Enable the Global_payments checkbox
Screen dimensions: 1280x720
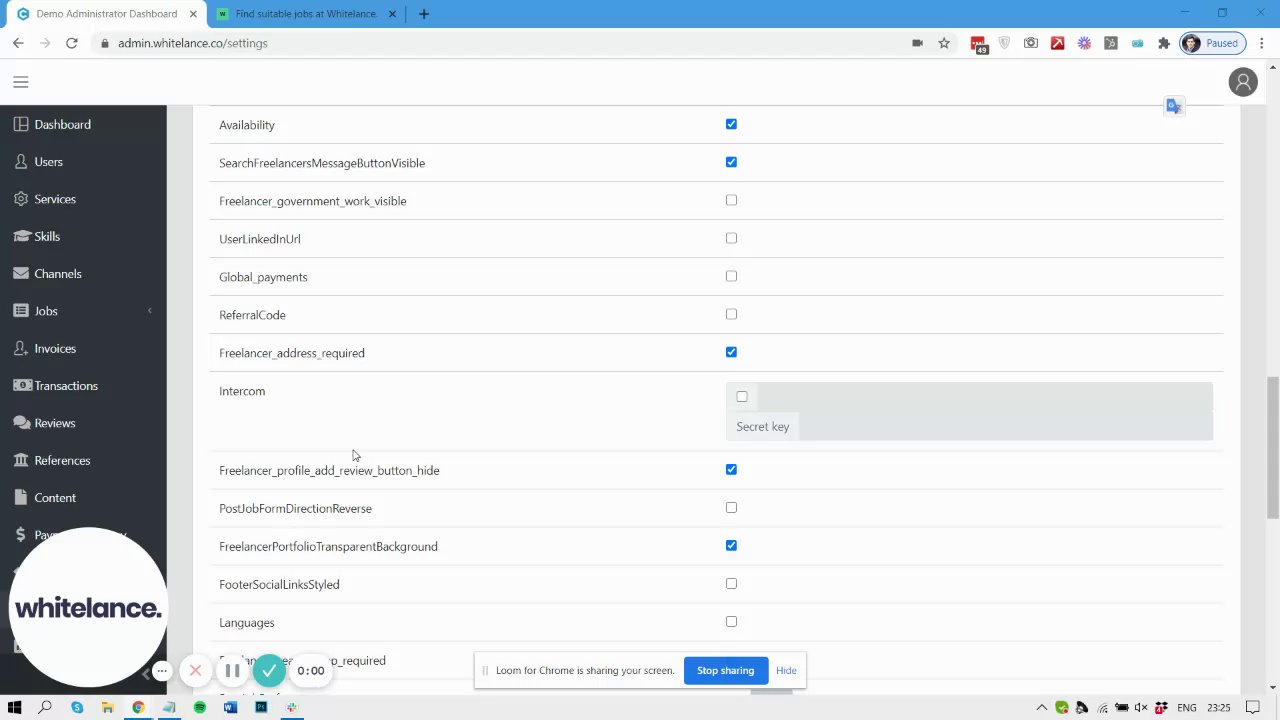point(731,276)
